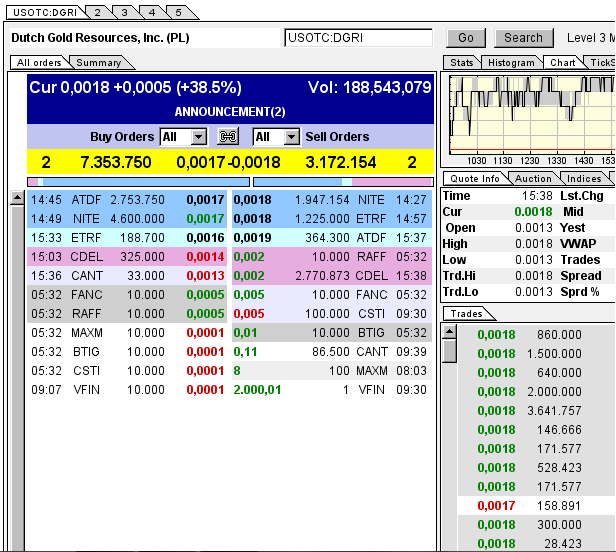
Task: Select the Trades tab
Action: (466, 314)
